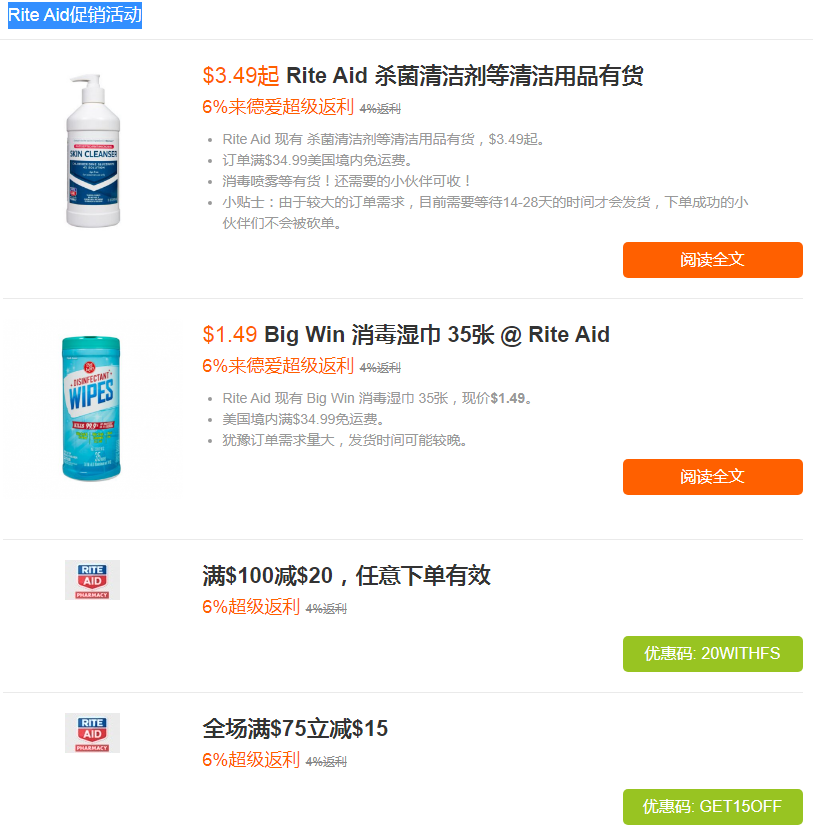Click the 阅读全文 button for the cleaning supplies deal
The image size is (813, 830).
(x=712, y=259)
